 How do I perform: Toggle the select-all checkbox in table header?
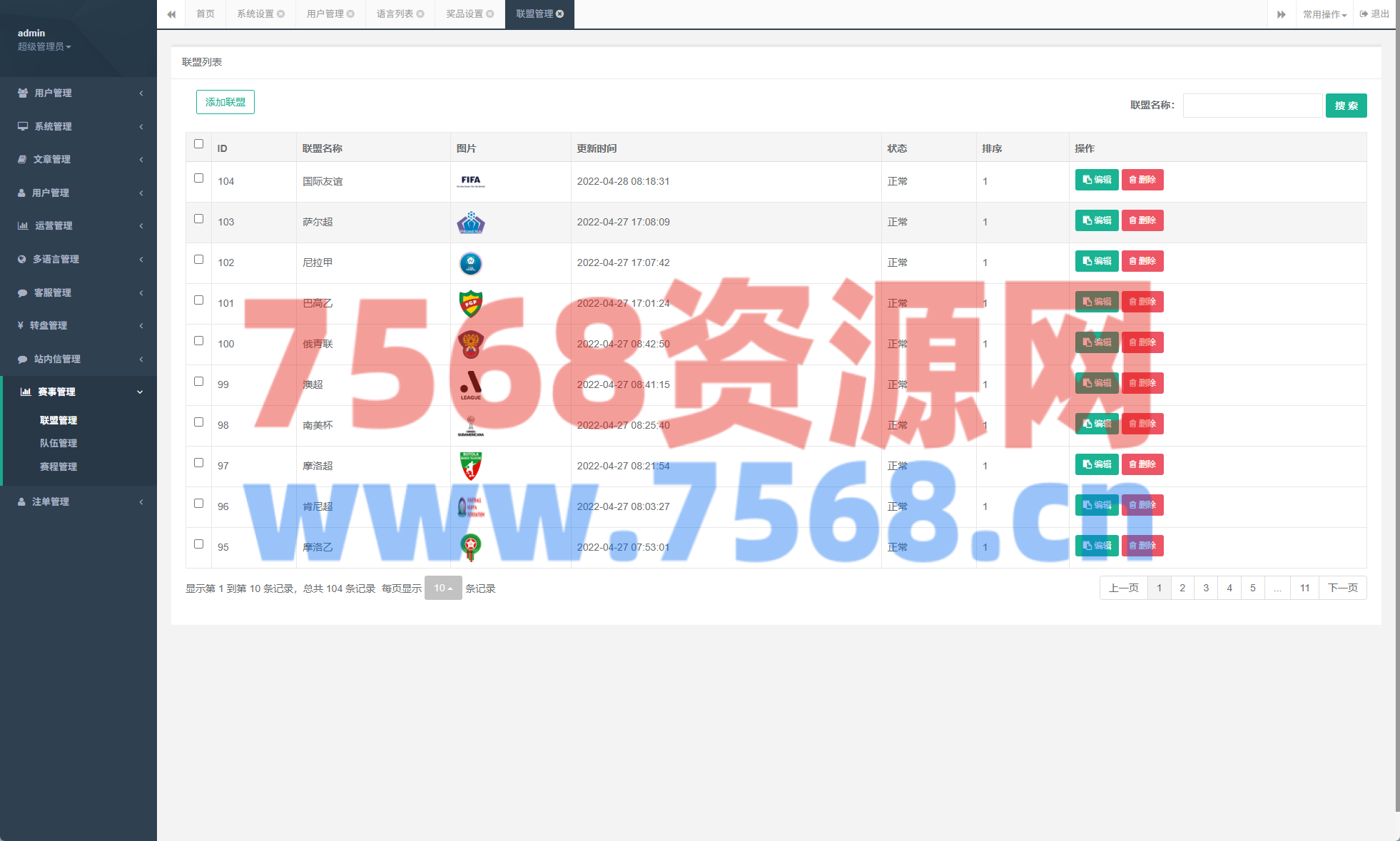[199, 144]
